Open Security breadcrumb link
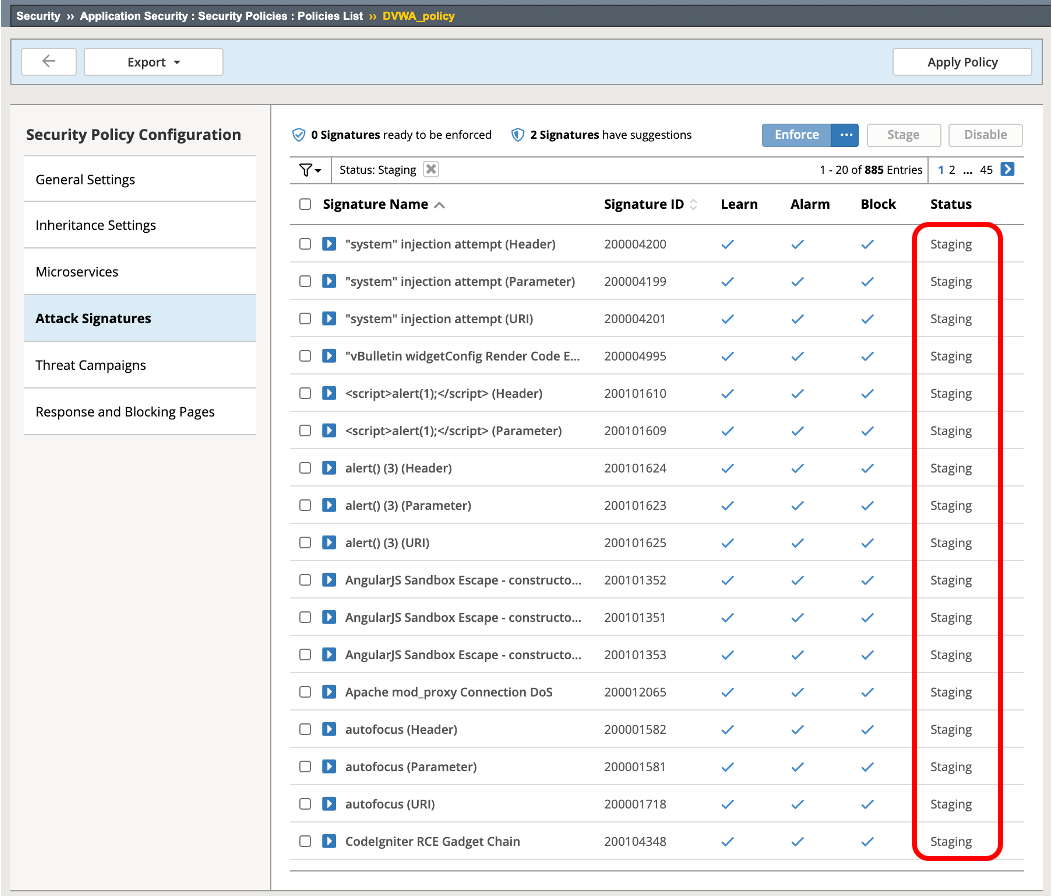The height and width of the screenshot is (896, 1052). pos(38,16)
